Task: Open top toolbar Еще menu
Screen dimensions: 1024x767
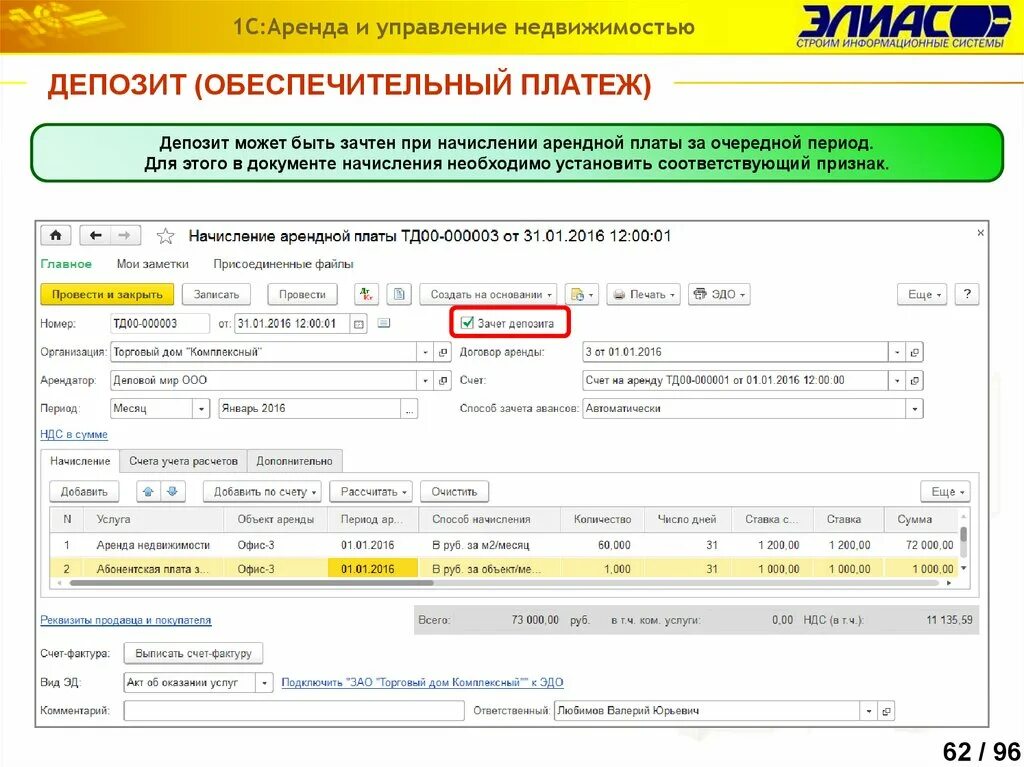Action: click(x=922, y=295)
